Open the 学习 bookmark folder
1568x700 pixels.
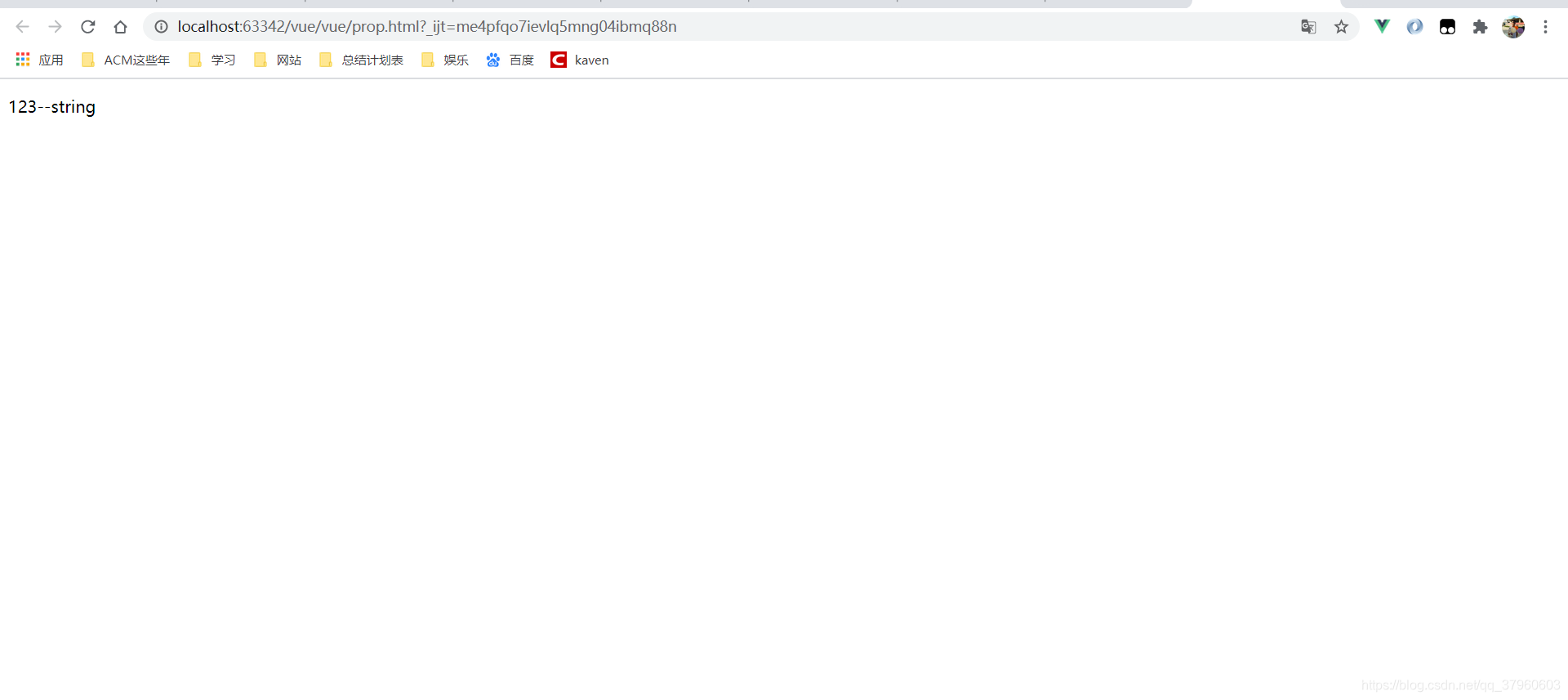click(x=212, y=60)
